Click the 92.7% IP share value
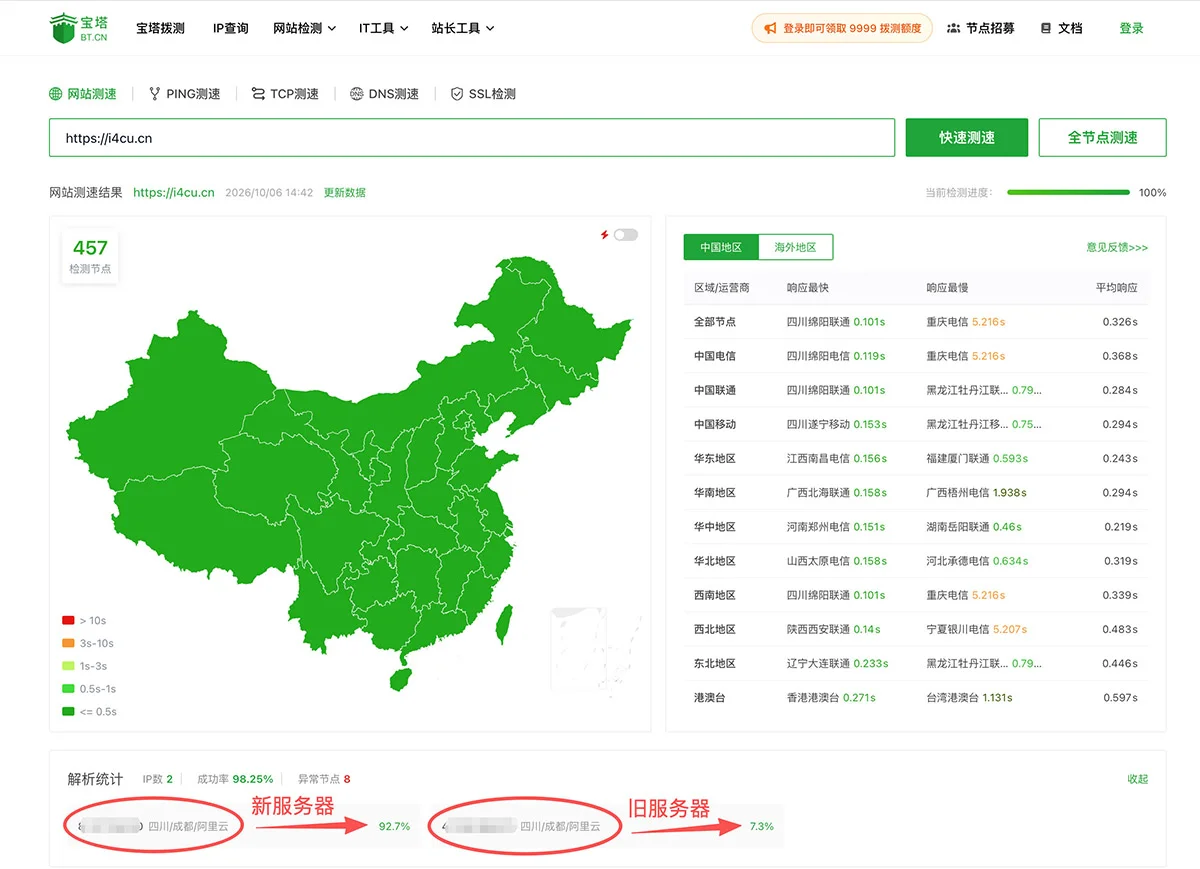 [x=394, y=827]
